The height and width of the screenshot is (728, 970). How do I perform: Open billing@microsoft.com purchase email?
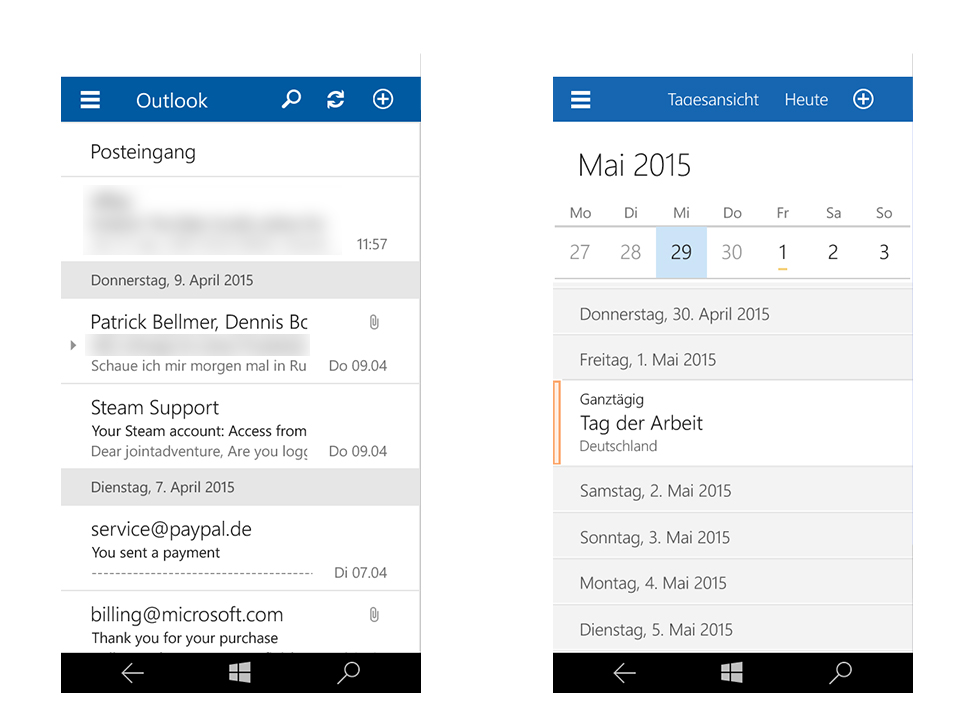point(241,622)
